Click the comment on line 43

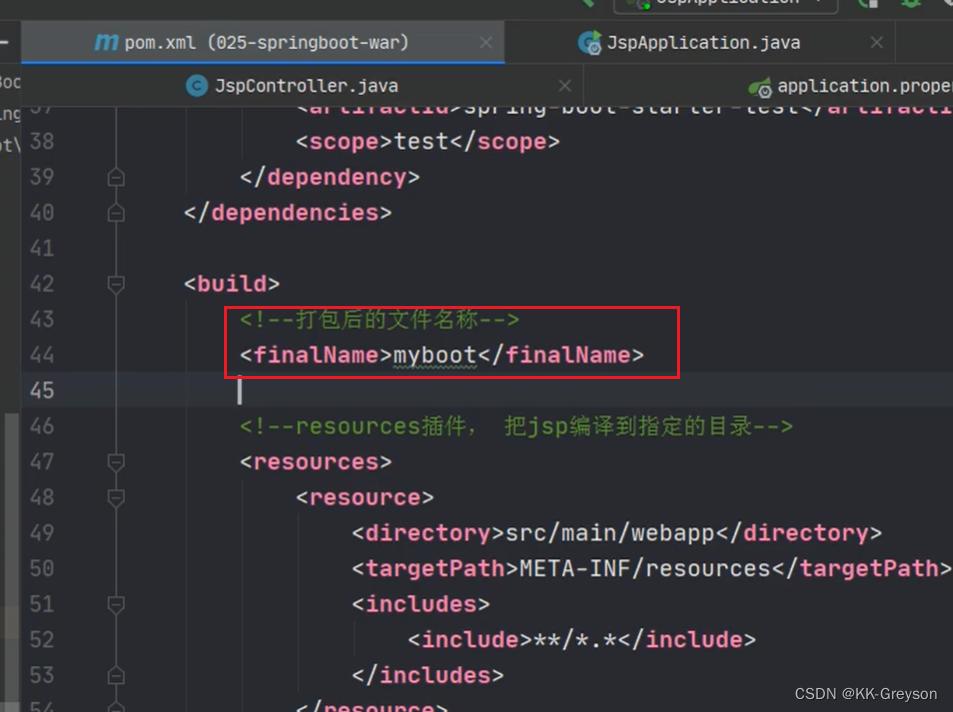tap(379, 319)
